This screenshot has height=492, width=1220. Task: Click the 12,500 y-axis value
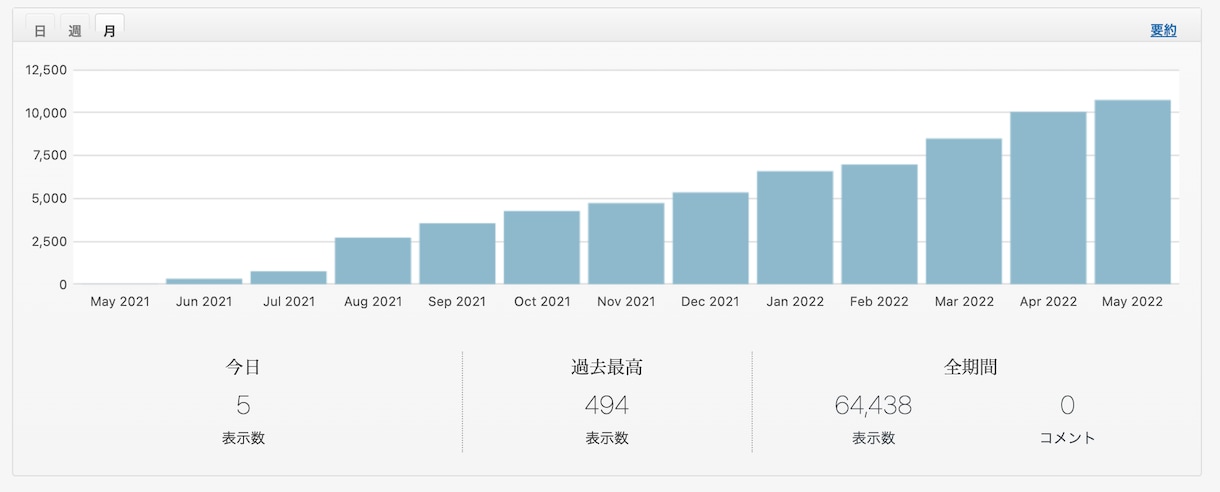[x=46, y=70]
